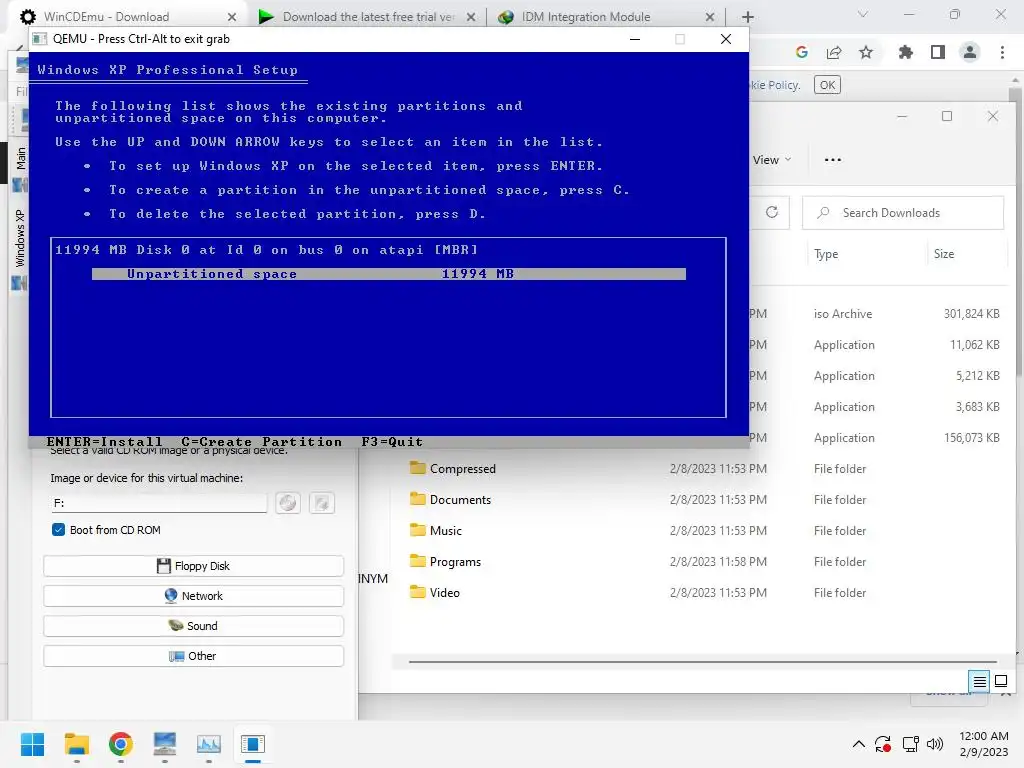Select the 11,062 KB Application row
Screen dimensions: 1024x768
tap(877, 345)
